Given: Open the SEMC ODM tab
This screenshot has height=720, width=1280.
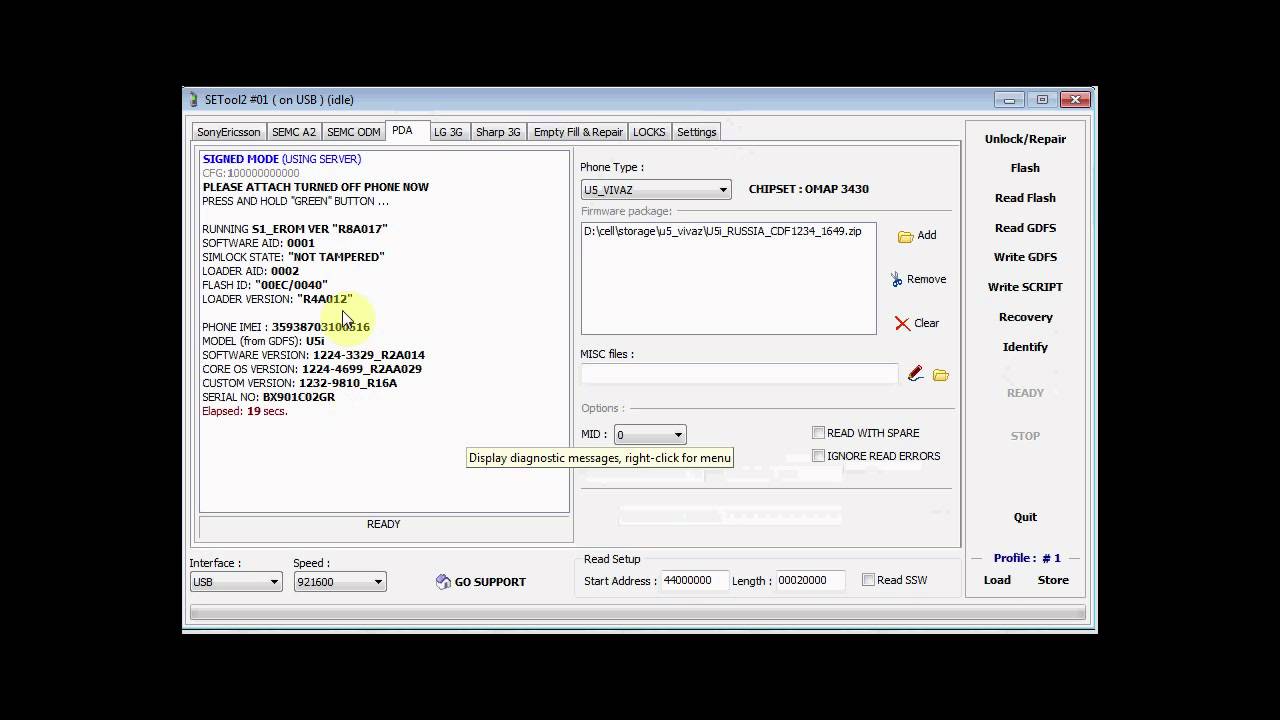Looking at the screenshot, I should tap(354, 132).
